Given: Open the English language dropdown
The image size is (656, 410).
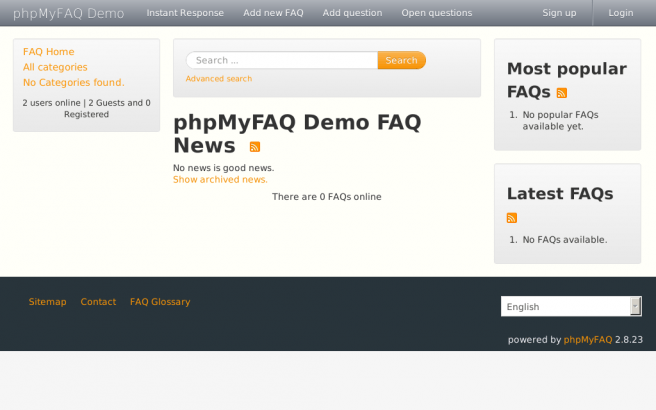Looking at the screenshot, I should 565,307.
